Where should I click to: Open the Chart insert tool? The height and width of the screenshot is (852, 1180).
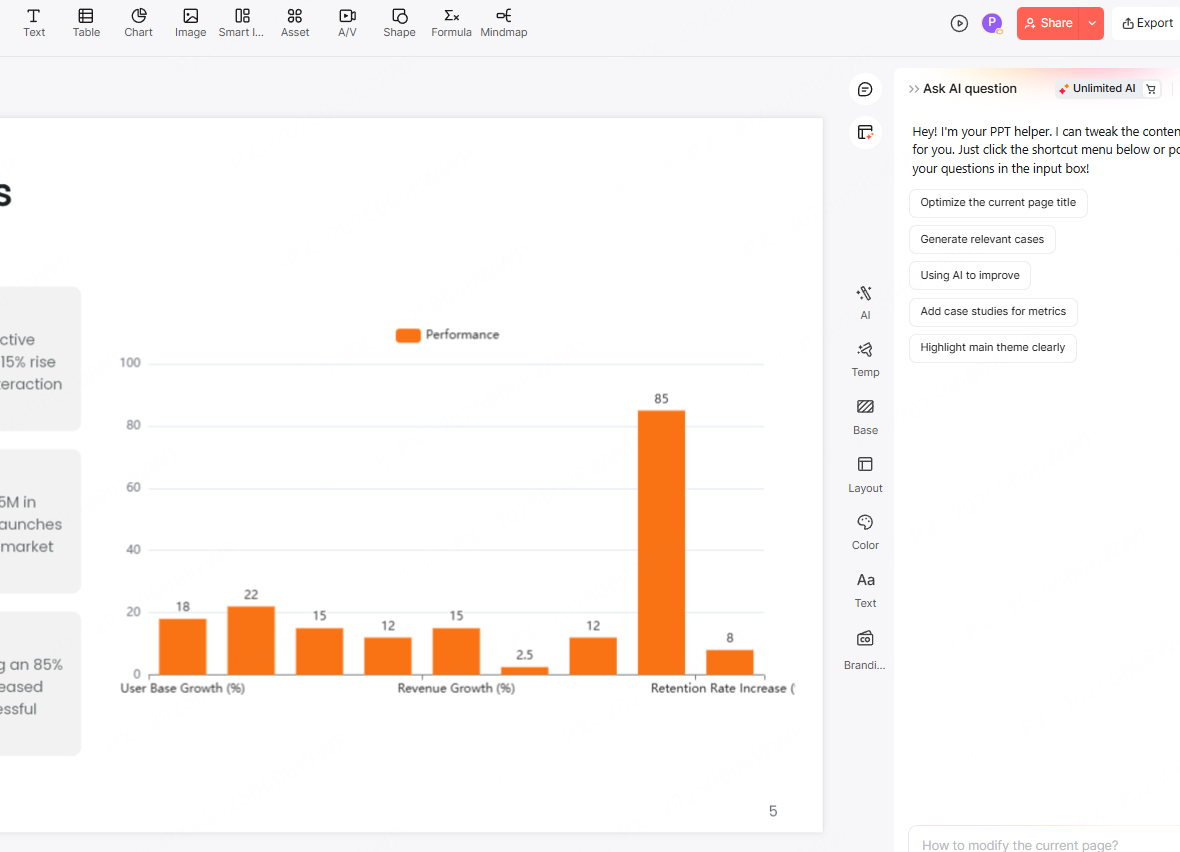tap(138, 22)
